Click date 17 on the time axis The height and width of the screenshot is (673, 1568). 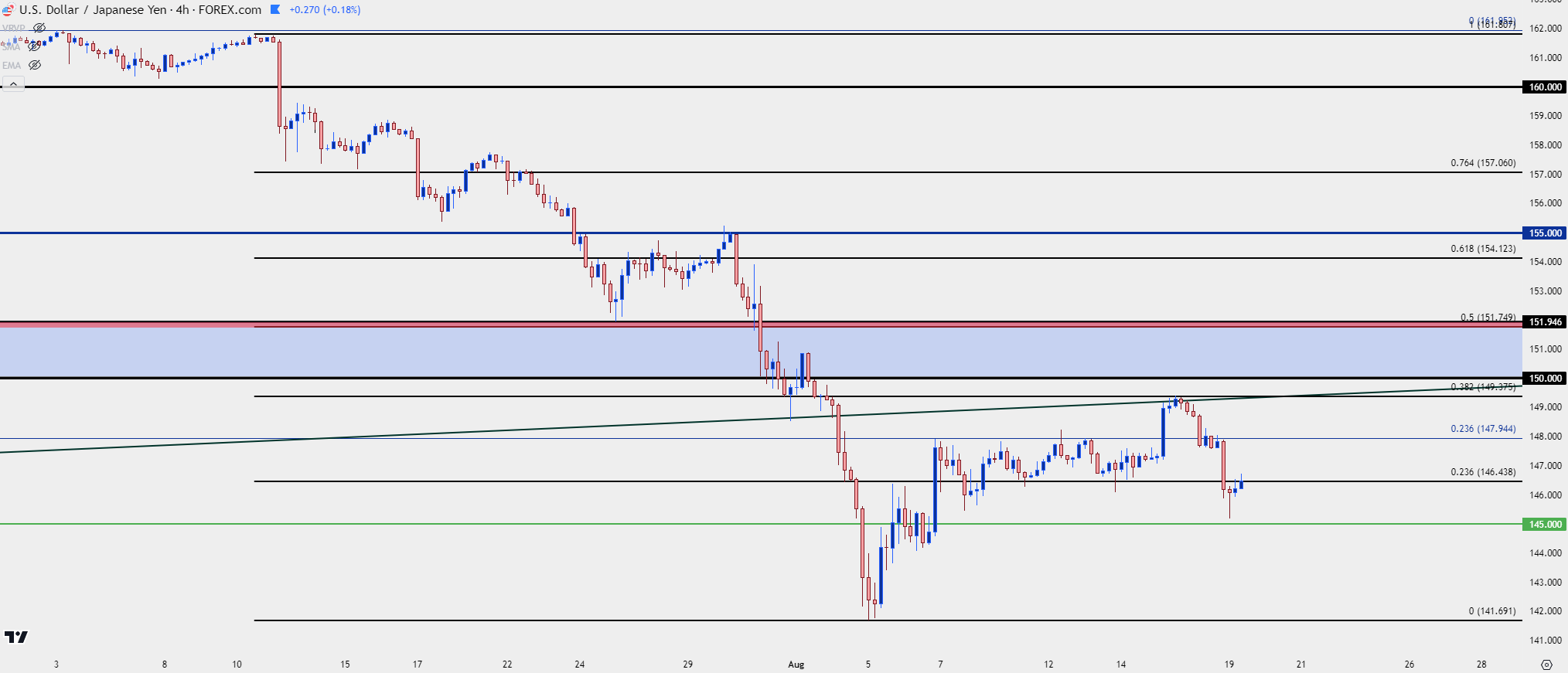418,665
